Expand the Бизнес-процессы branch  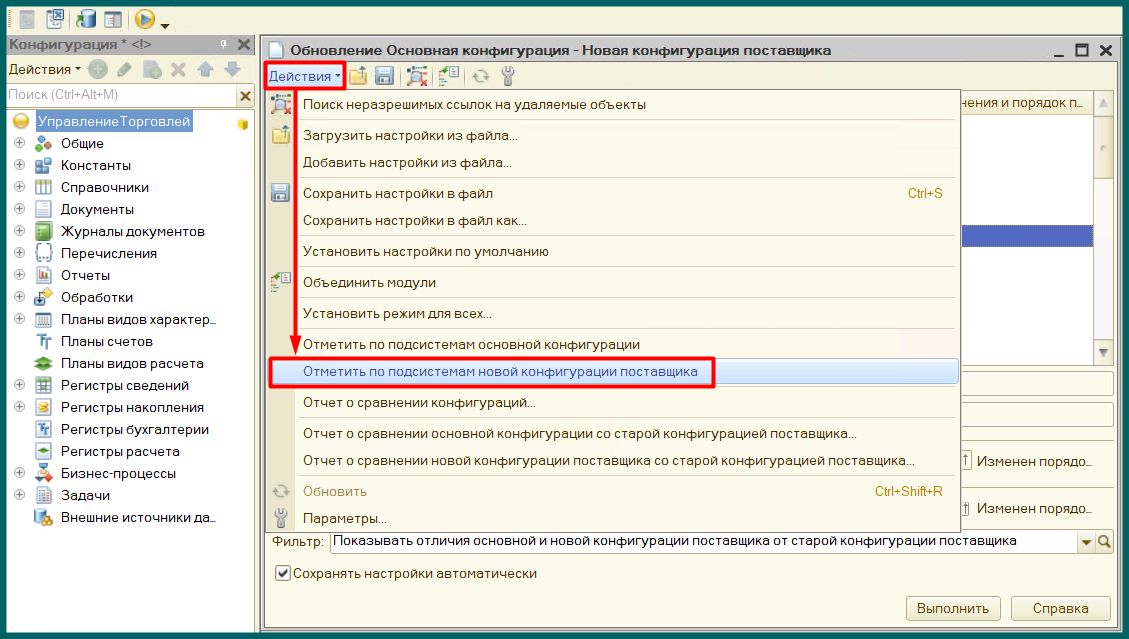click(19, 473)
